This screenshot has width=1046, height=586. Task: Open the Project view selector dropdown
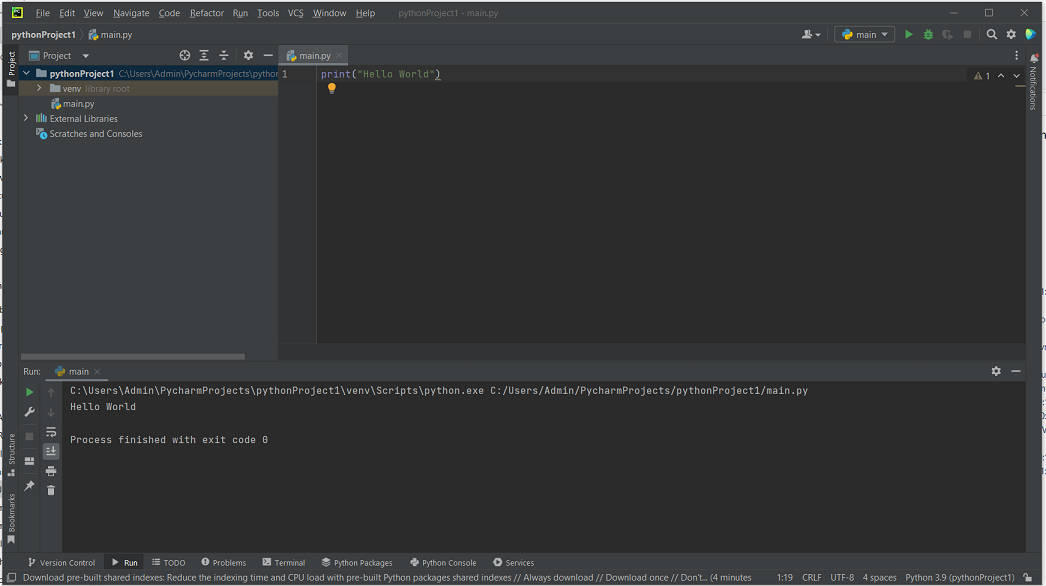coord(59,55)
